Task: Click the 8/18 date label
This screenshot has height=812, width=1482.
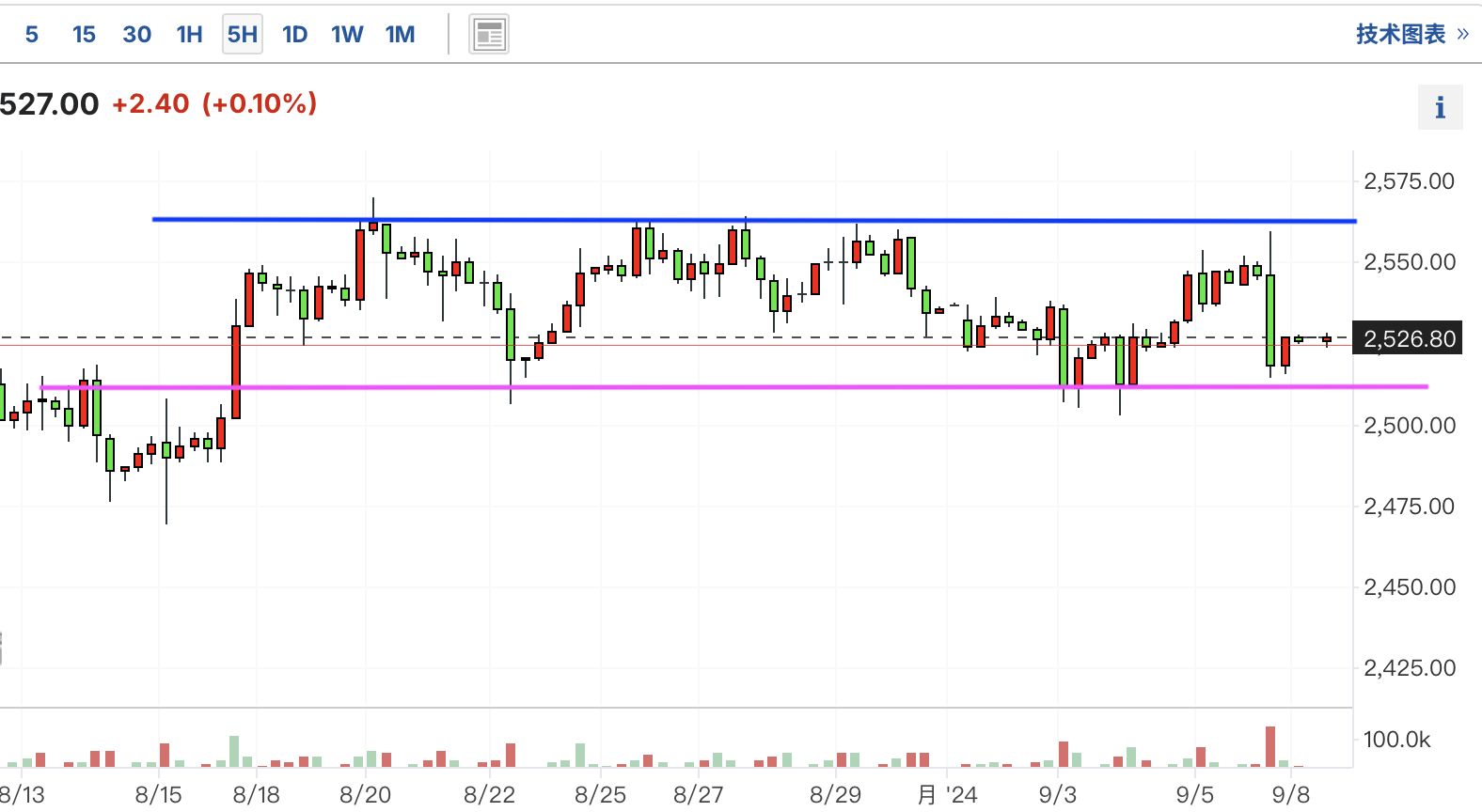Action: point(257,795)
